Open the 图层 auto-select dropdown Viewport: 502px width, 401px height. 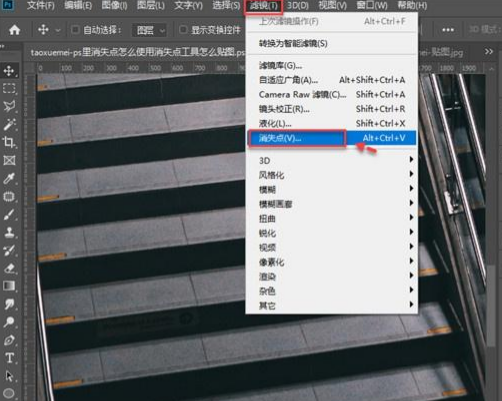click(149, 30)
